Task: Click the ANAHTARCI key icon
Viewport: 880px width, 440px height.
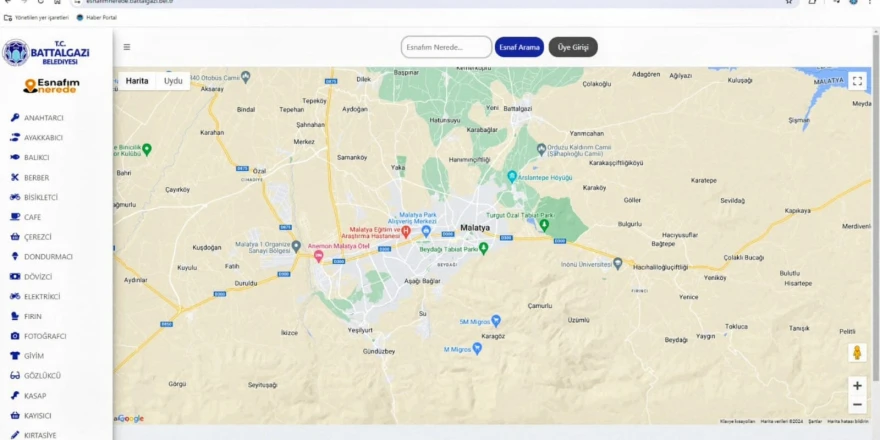Action: coord(15,118)
